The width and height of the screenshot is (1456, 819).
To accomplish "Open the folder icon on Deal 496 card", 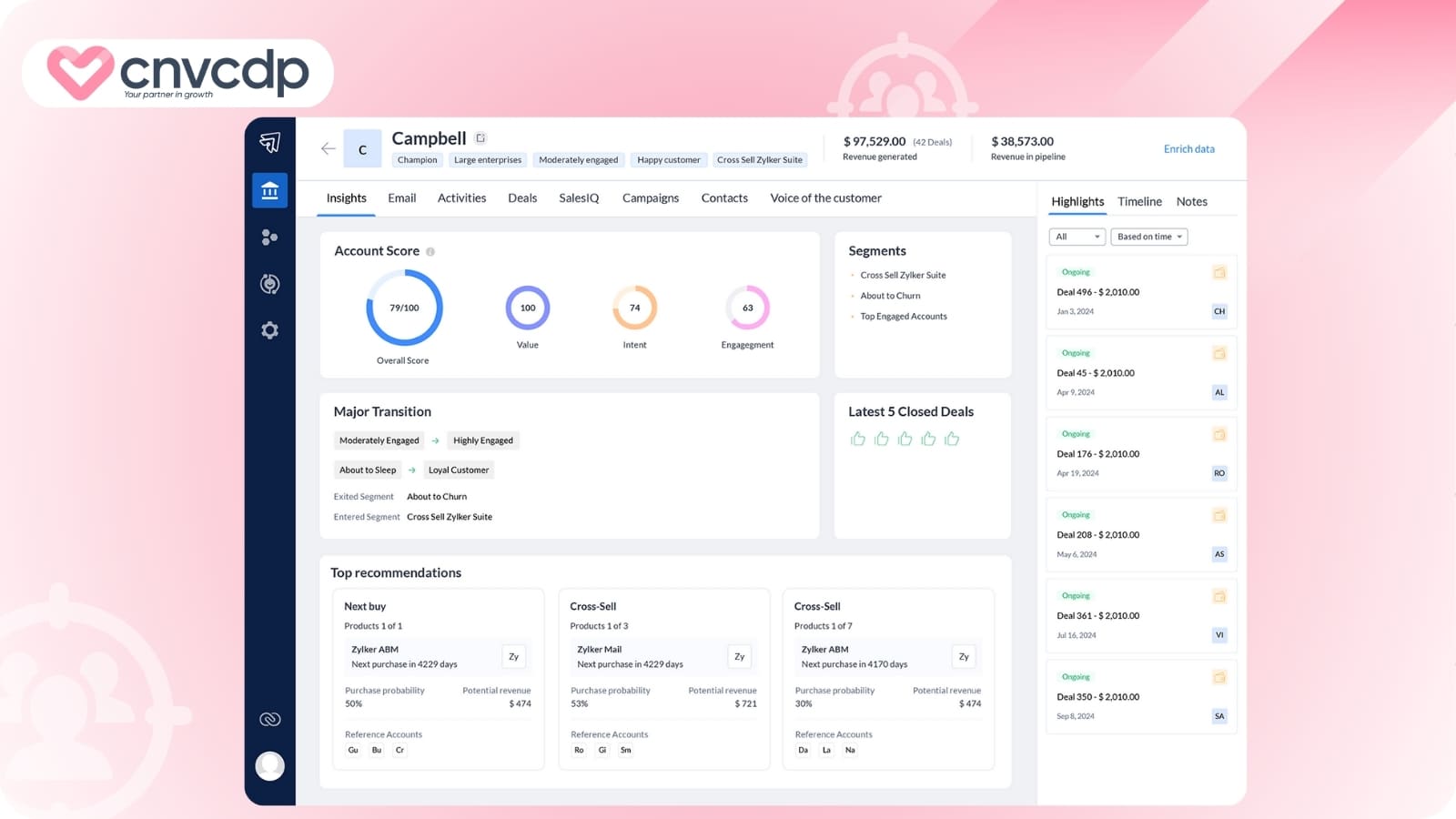I will [1219, 271].
